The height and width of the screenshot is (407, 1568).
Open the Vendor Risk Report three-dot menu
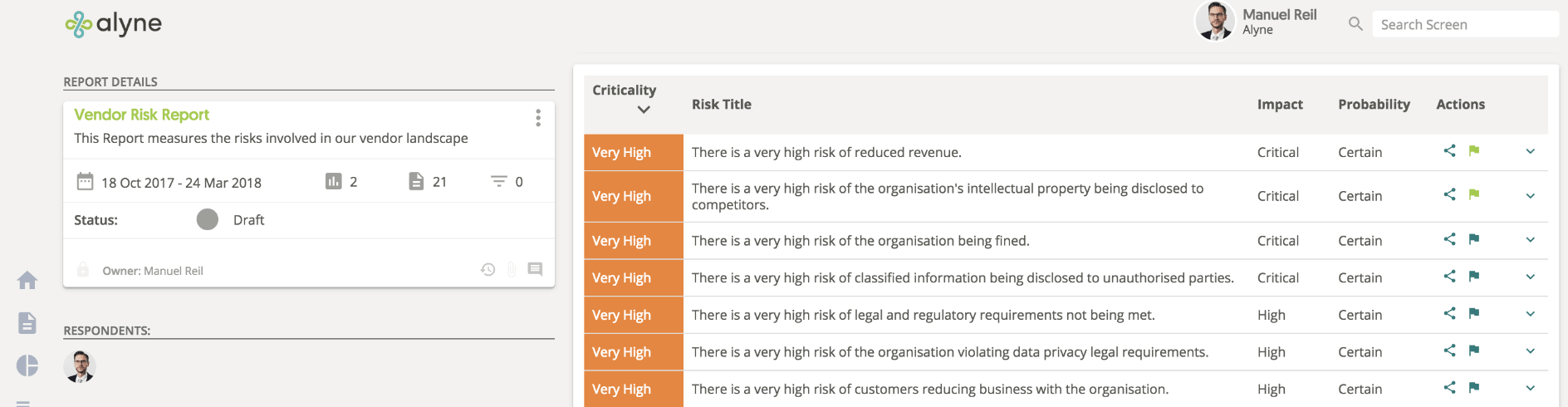[x=538, y=118]
